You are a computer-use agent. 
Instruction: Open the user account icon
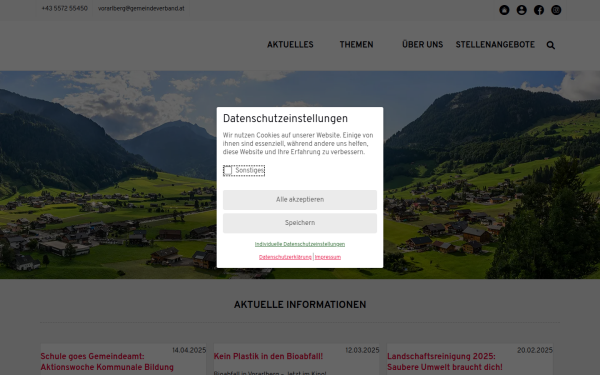522,10
